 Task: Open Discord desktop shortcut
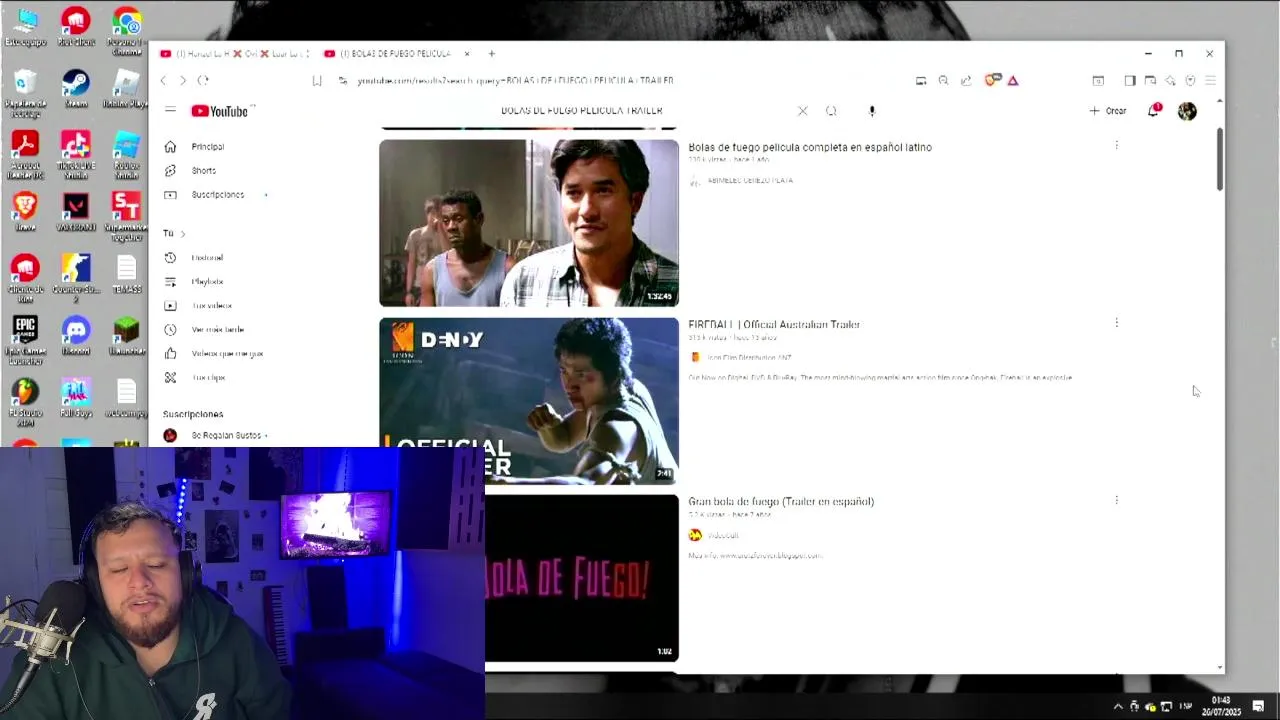click(x=76, y=335)
